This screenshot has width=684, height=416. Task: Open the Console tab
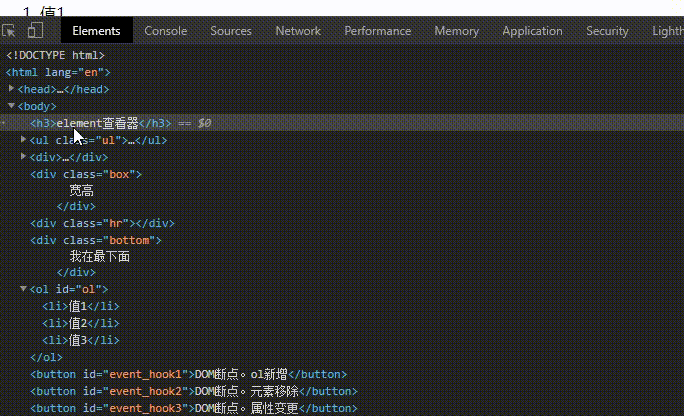pyautogui.click(x=166, y=31)
